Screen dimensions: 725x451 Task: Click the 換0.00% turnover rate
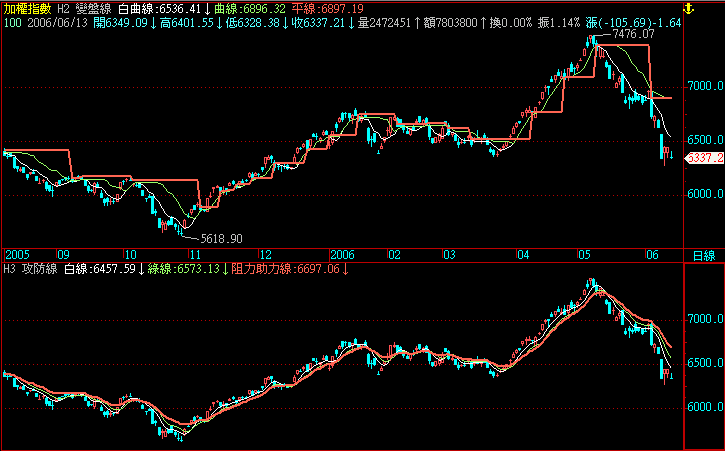point(511,23)
